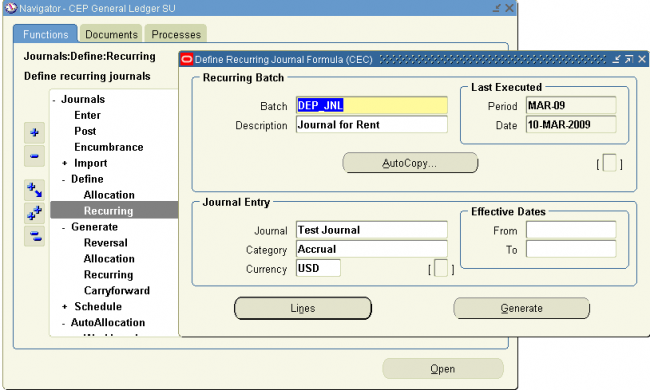Viewport: 650px width, 390px height.
Task: Select the Define tree item label
Action: click(87, 179)
